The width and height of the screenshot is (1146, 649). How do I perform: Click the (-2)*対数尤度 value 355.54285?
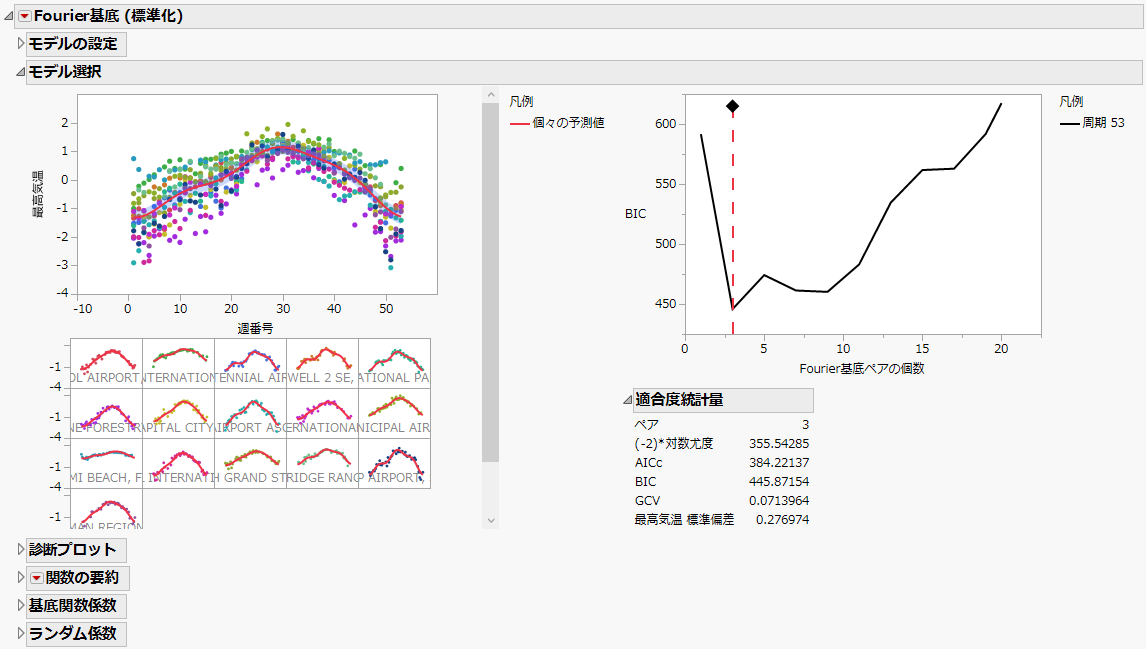[x=778, y=444]
